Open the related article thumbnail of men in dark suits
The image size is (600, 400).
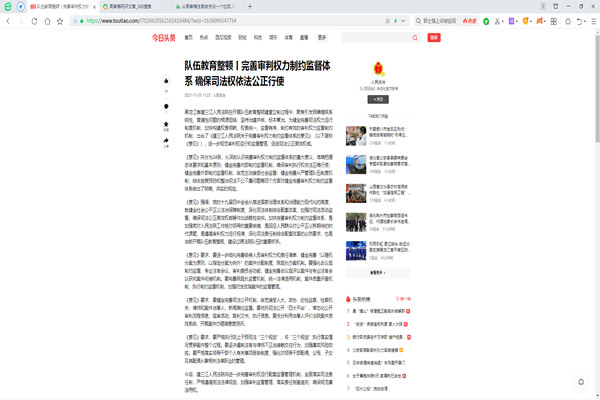pos(356,222)
